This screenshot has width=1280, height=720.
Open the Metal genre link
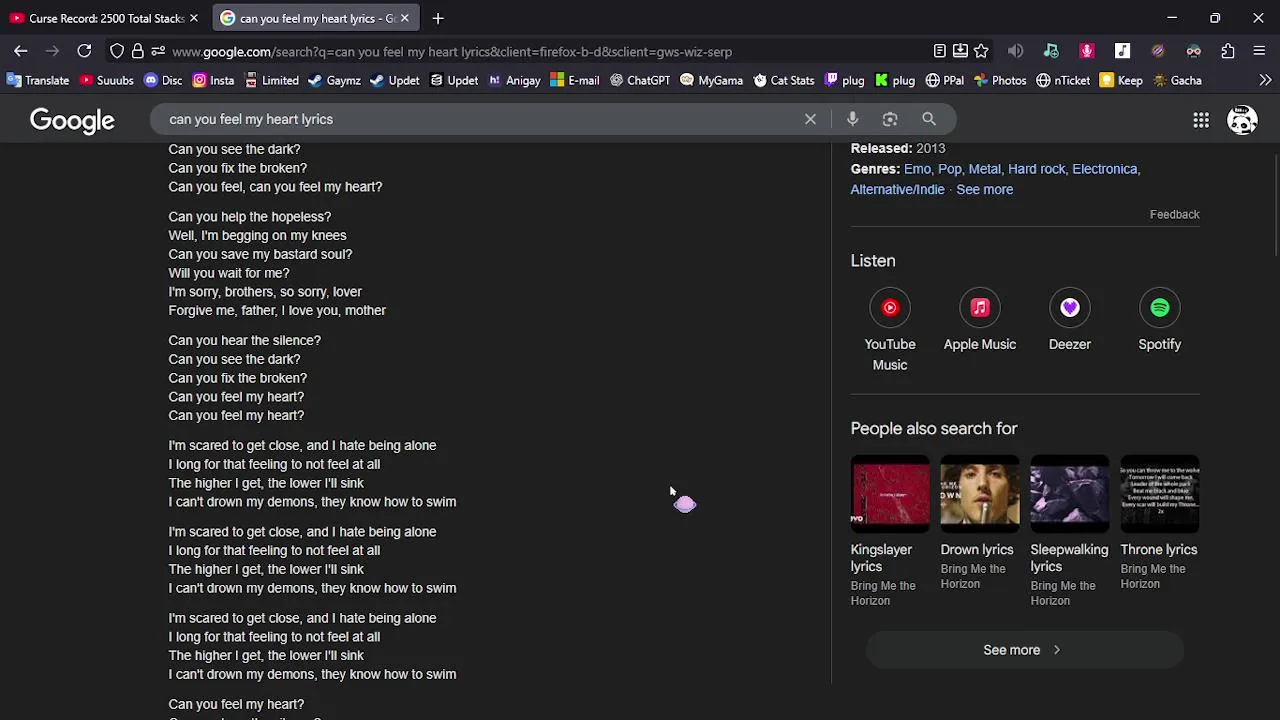984,169
